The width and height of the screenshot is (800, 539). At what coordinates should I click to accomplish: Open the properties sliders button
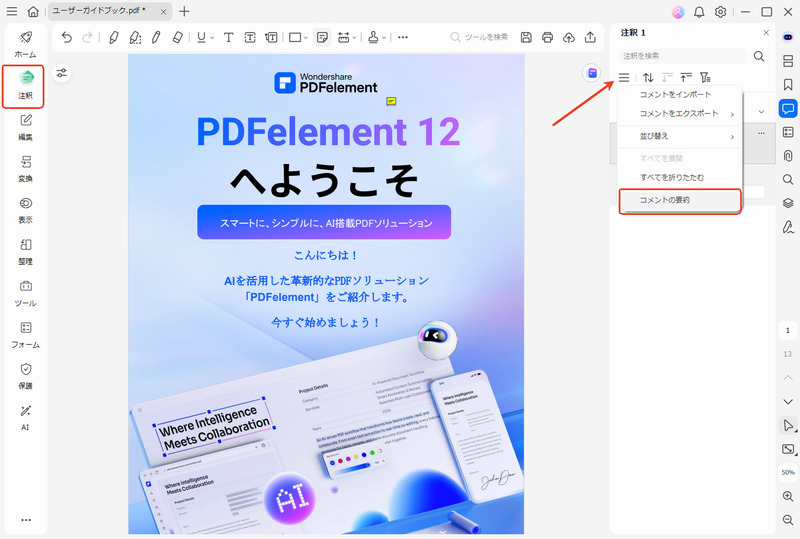coord(62,73)
